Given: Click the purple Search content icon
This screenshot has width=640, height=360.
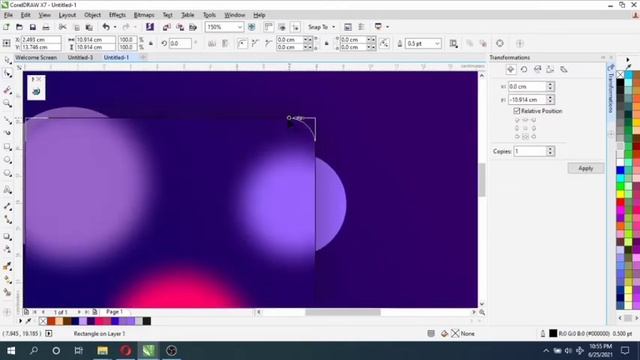Looking at the screenshot, I should pos(150,27).
